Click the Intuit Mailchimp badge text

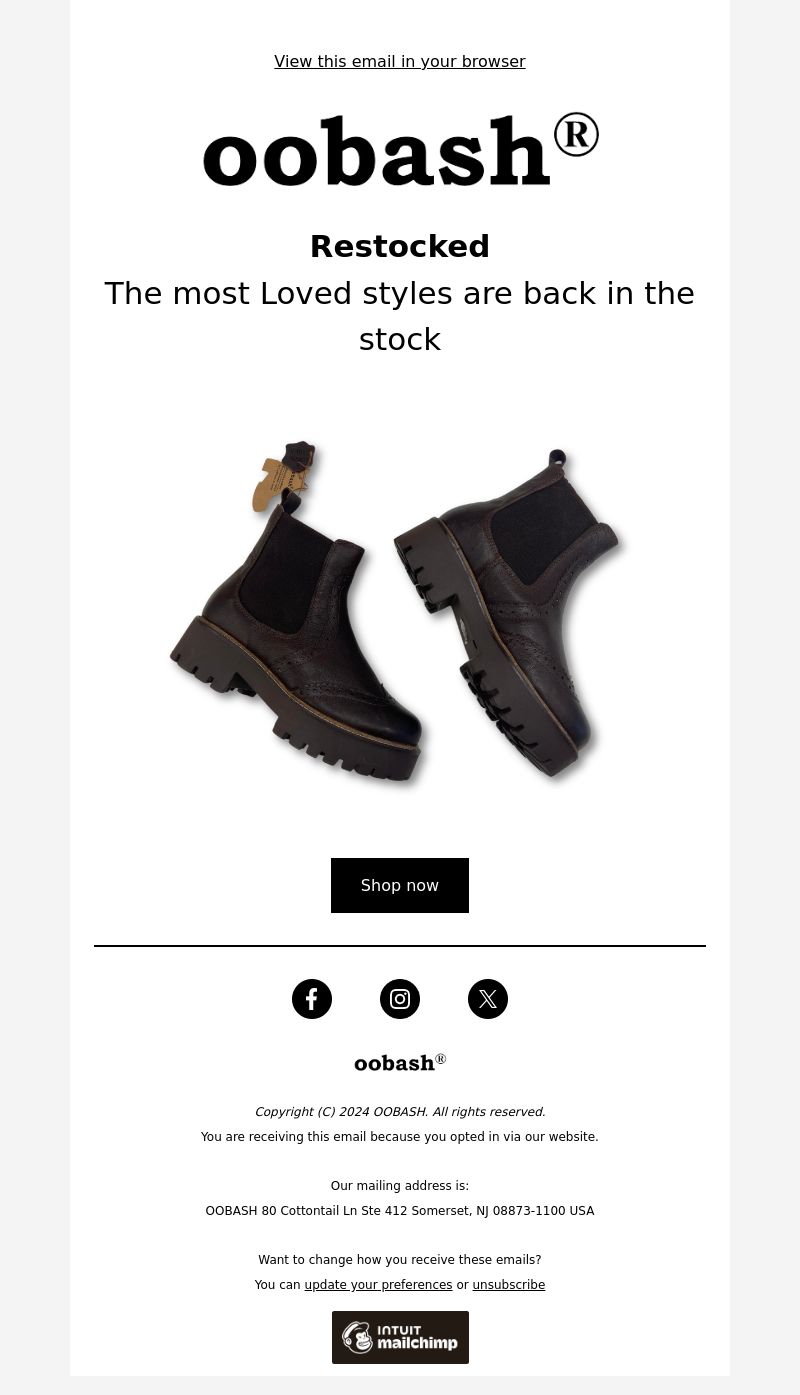tap(417, 1338)
